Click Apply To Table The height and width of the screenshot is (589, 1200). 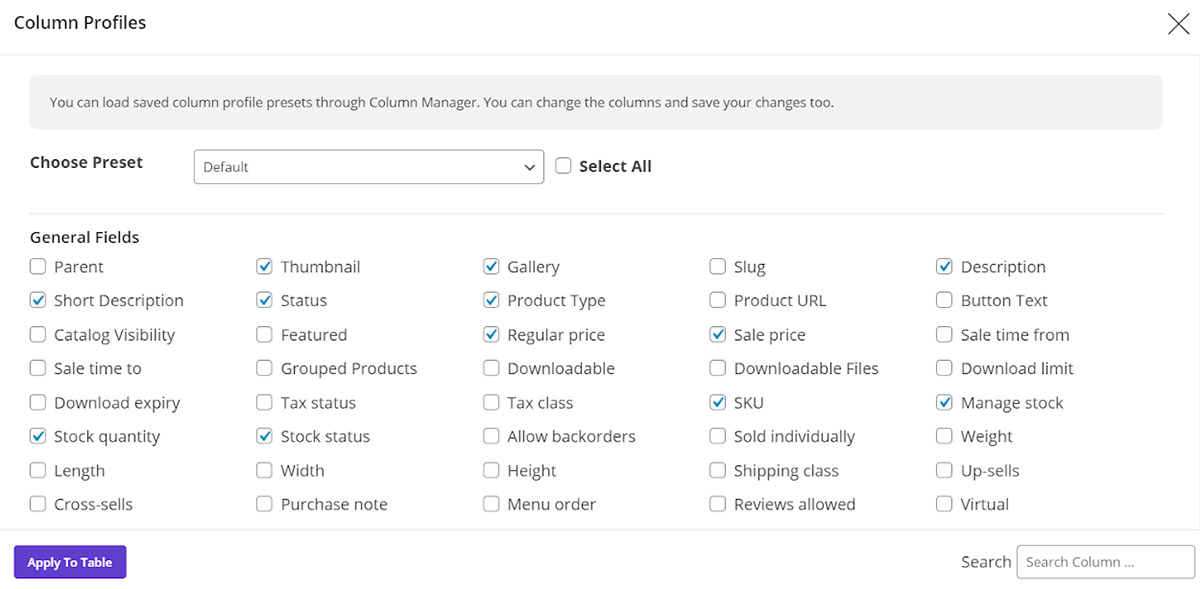pyautogui.click(x=69, y=561)
